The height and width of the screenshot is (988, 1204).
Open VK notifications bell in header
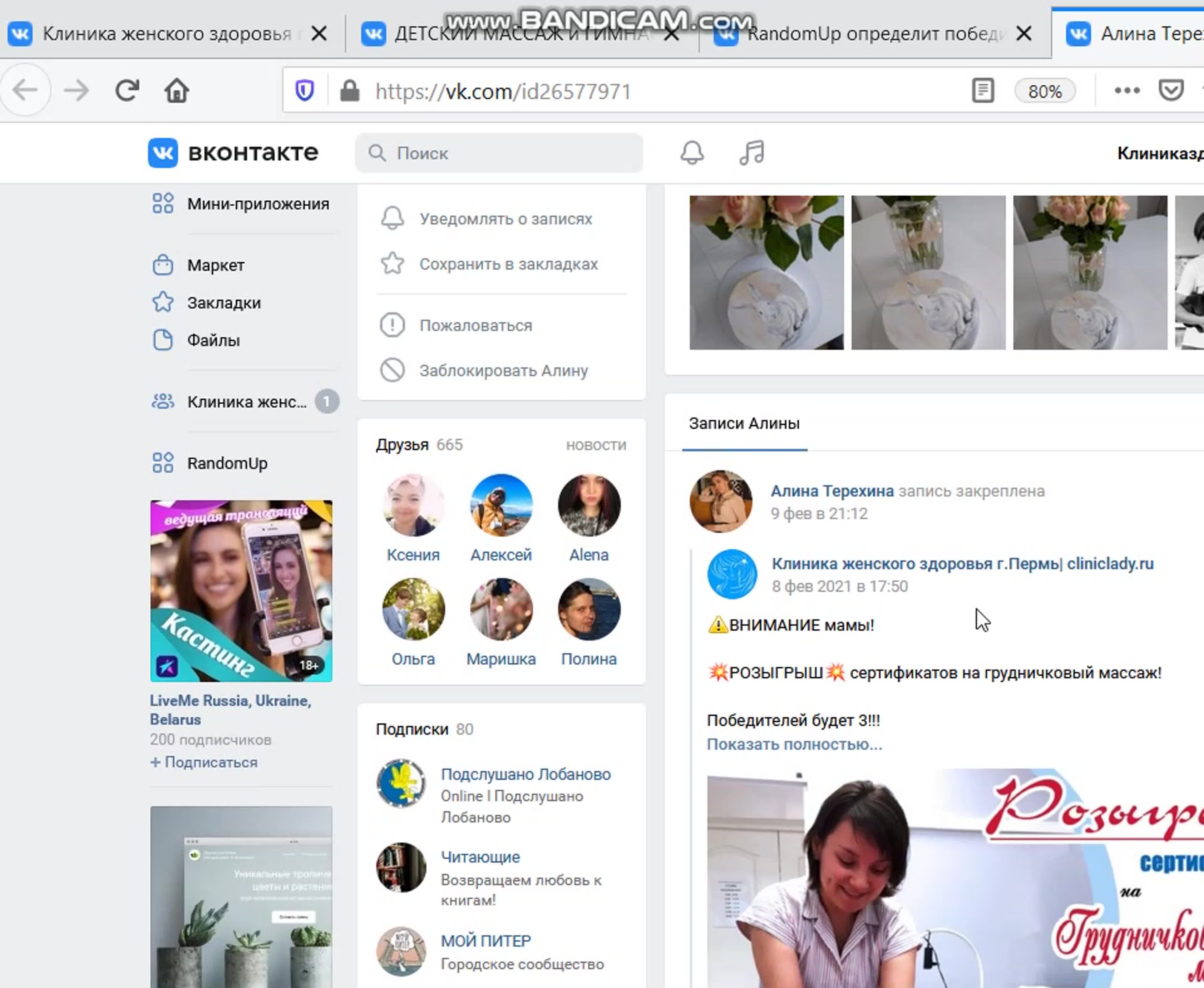click(x=692, y=153)
